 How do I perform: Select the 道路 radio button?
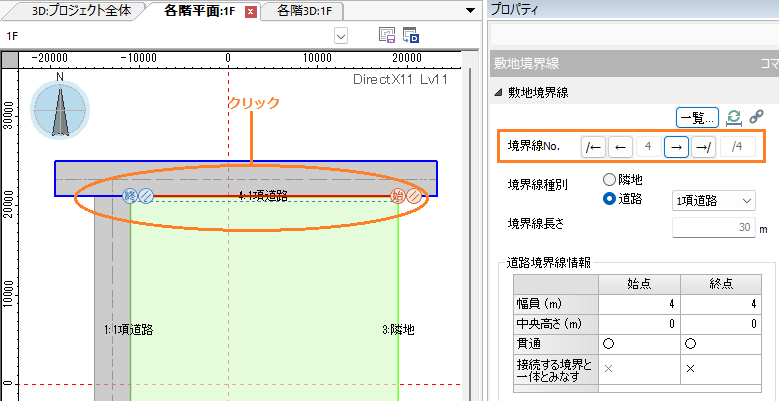(609, 198)
